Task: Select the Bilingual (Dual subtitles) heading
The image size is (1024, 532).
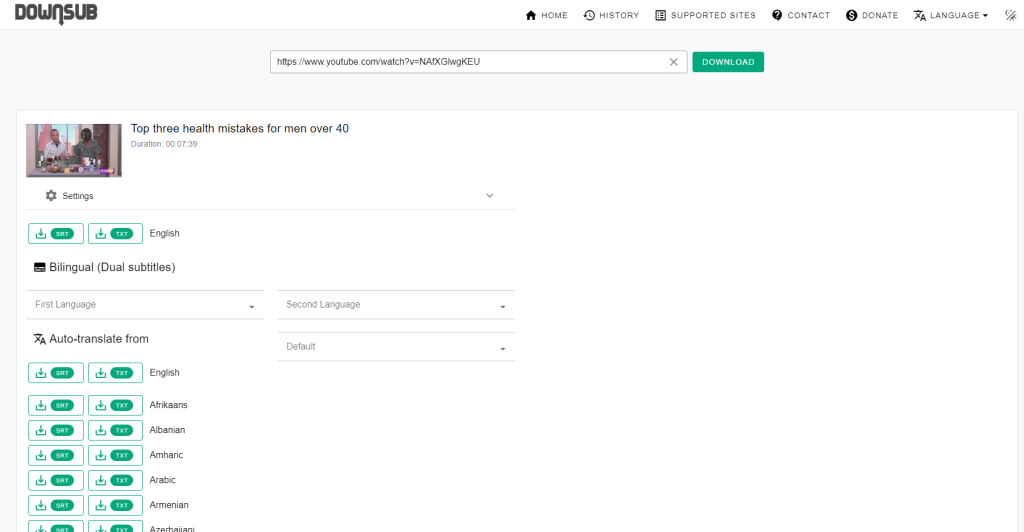Action: tap(112, 268)
